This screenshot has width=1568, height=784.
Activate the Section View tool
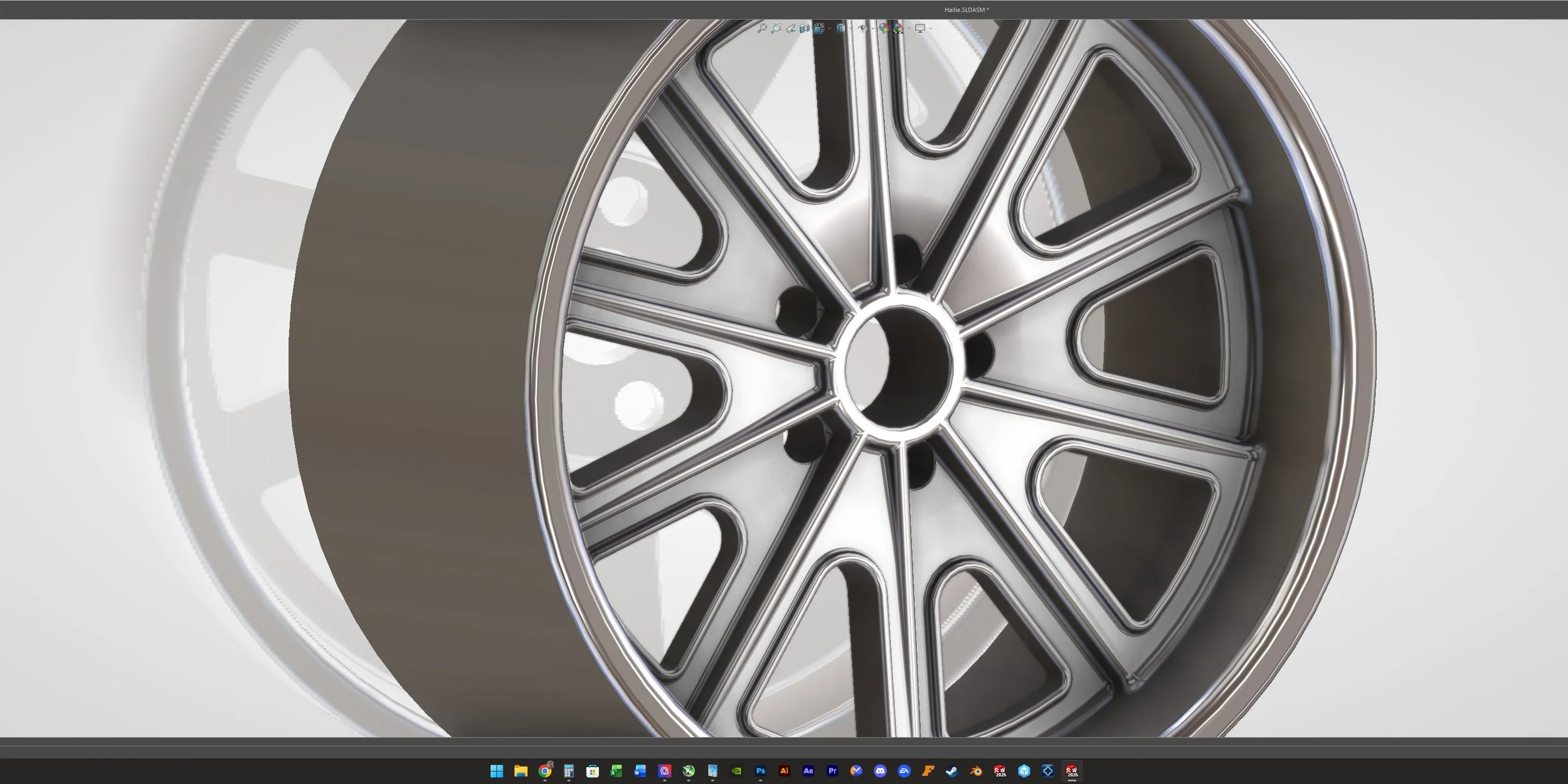point(805,28)
